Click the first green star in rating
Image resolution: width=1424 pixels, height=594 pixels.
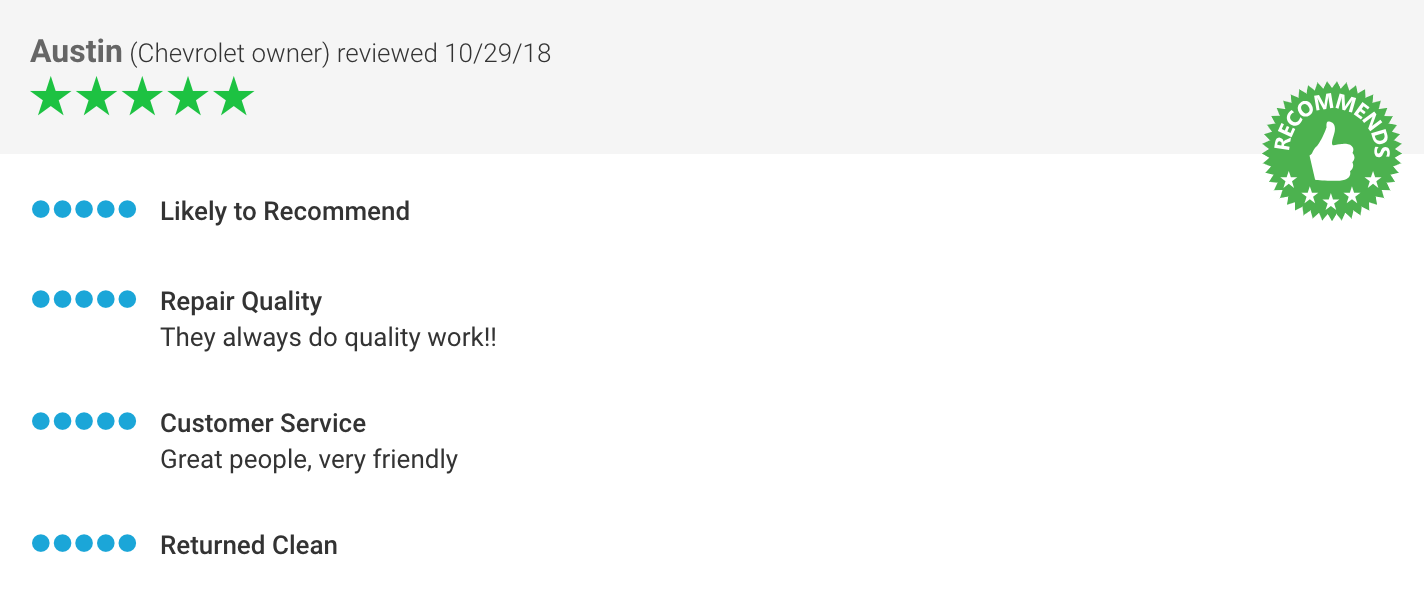[50, 97]
